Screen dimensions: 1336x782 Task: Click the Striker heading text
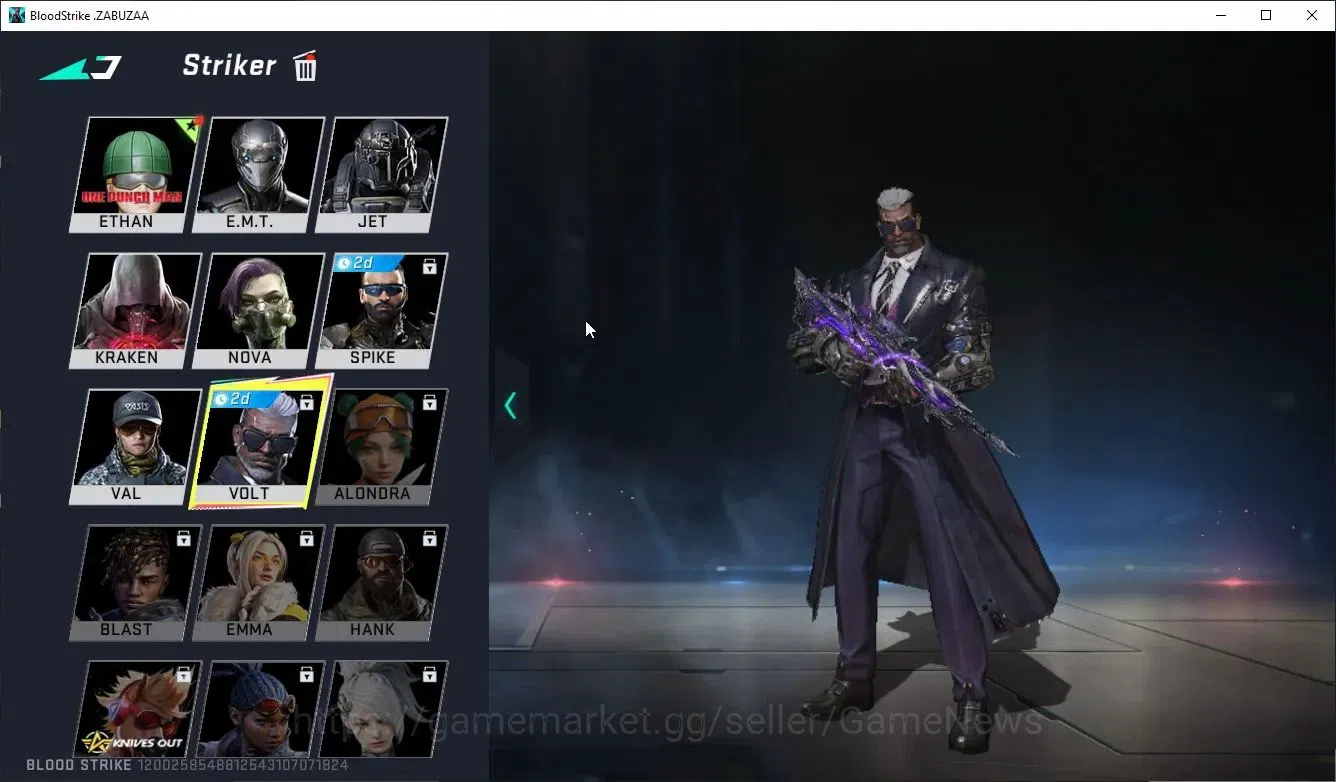click(229, 65)
